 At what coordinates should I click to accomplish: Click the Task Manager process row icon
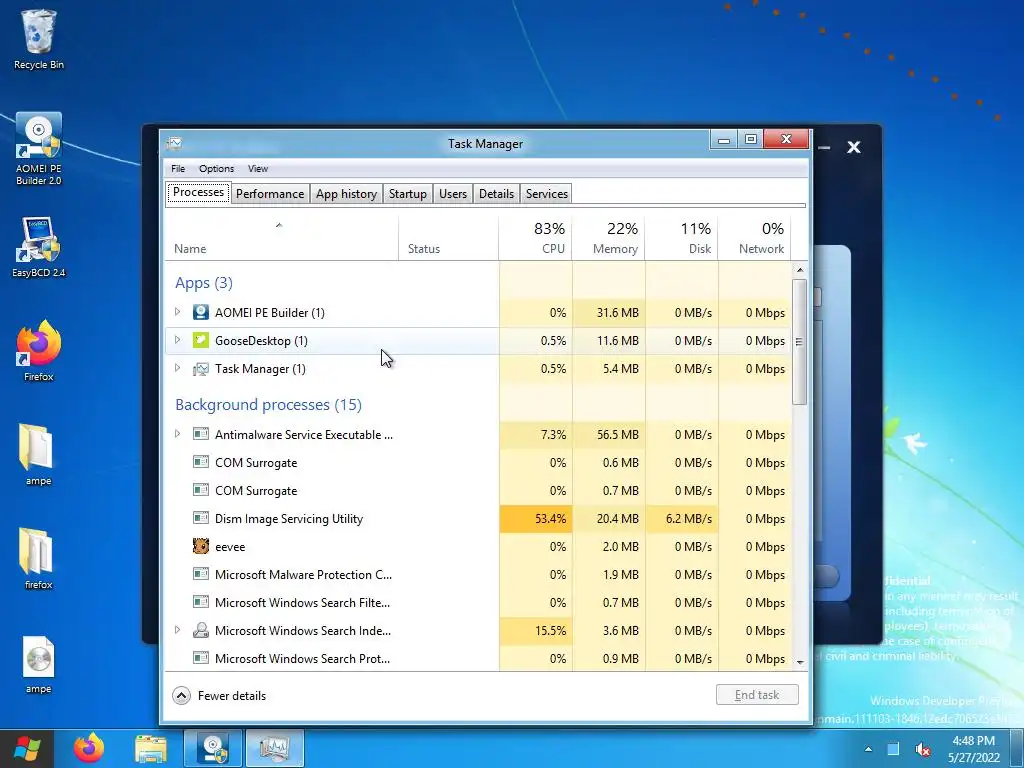pos(200,369)
